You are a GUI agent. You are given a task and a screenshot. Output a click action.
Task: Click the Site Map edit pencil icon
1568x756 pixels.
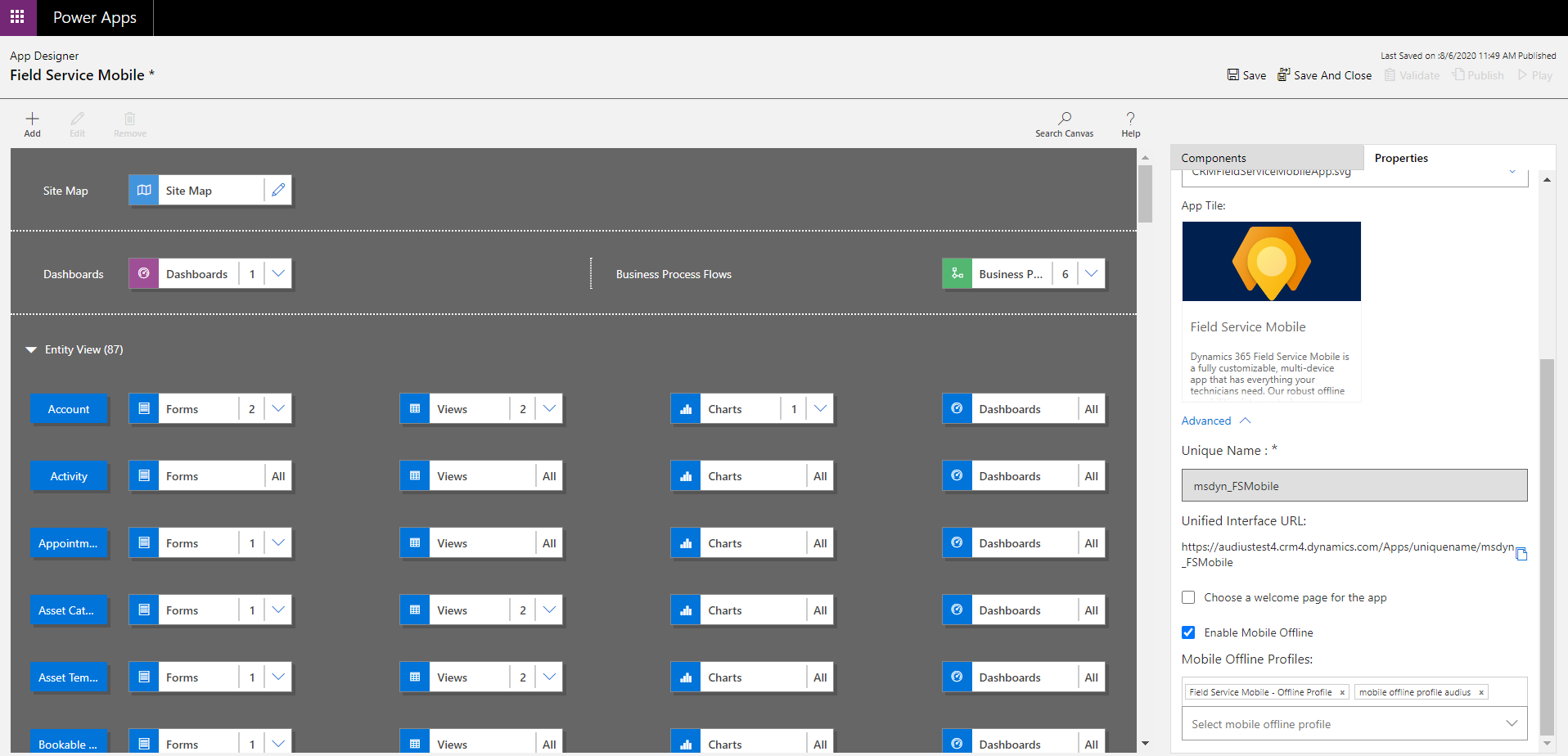coord(278,189)
